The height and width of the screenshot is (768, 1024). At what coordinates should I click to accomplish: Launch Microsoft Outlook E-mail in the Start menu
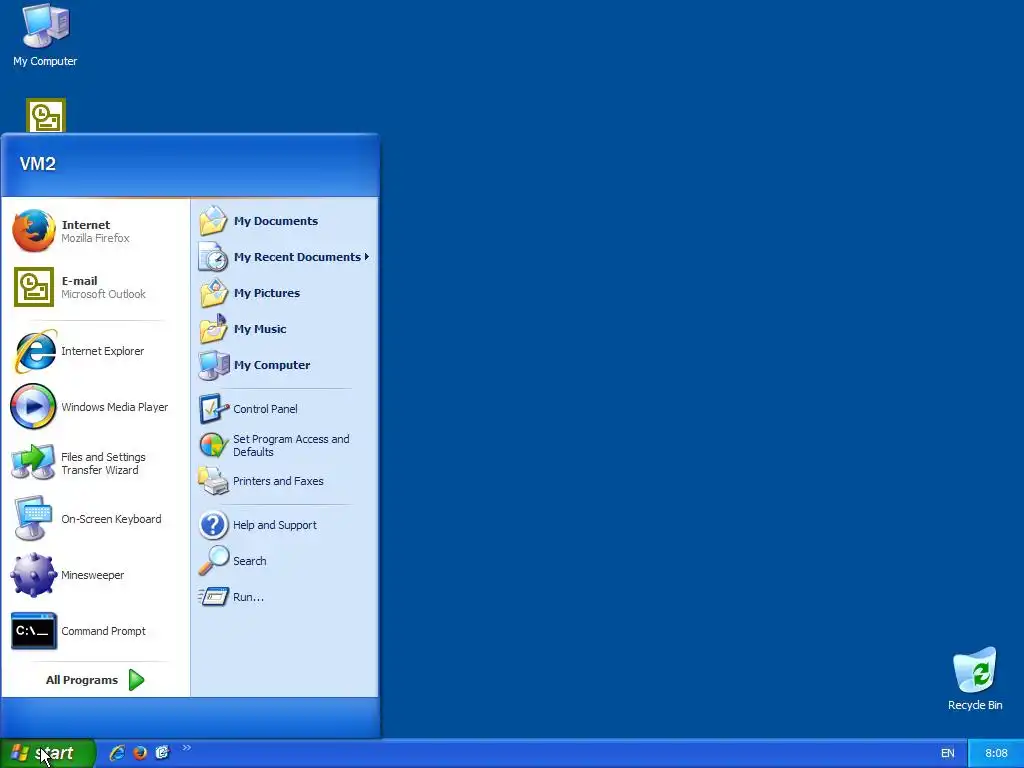tap(95, 287)
